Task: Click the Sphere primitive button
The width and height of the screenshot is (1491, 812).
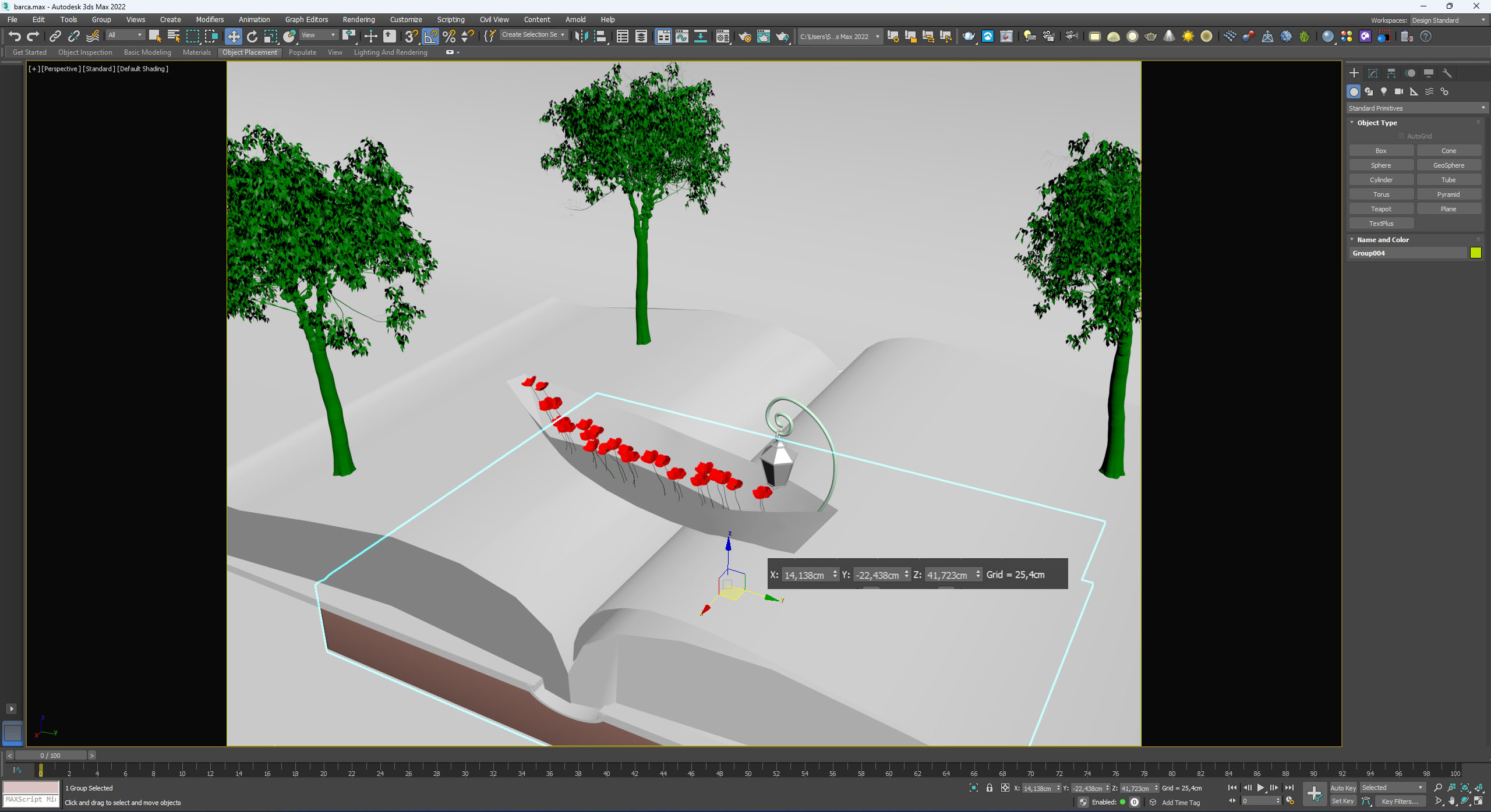Action: click(1381, 165)
